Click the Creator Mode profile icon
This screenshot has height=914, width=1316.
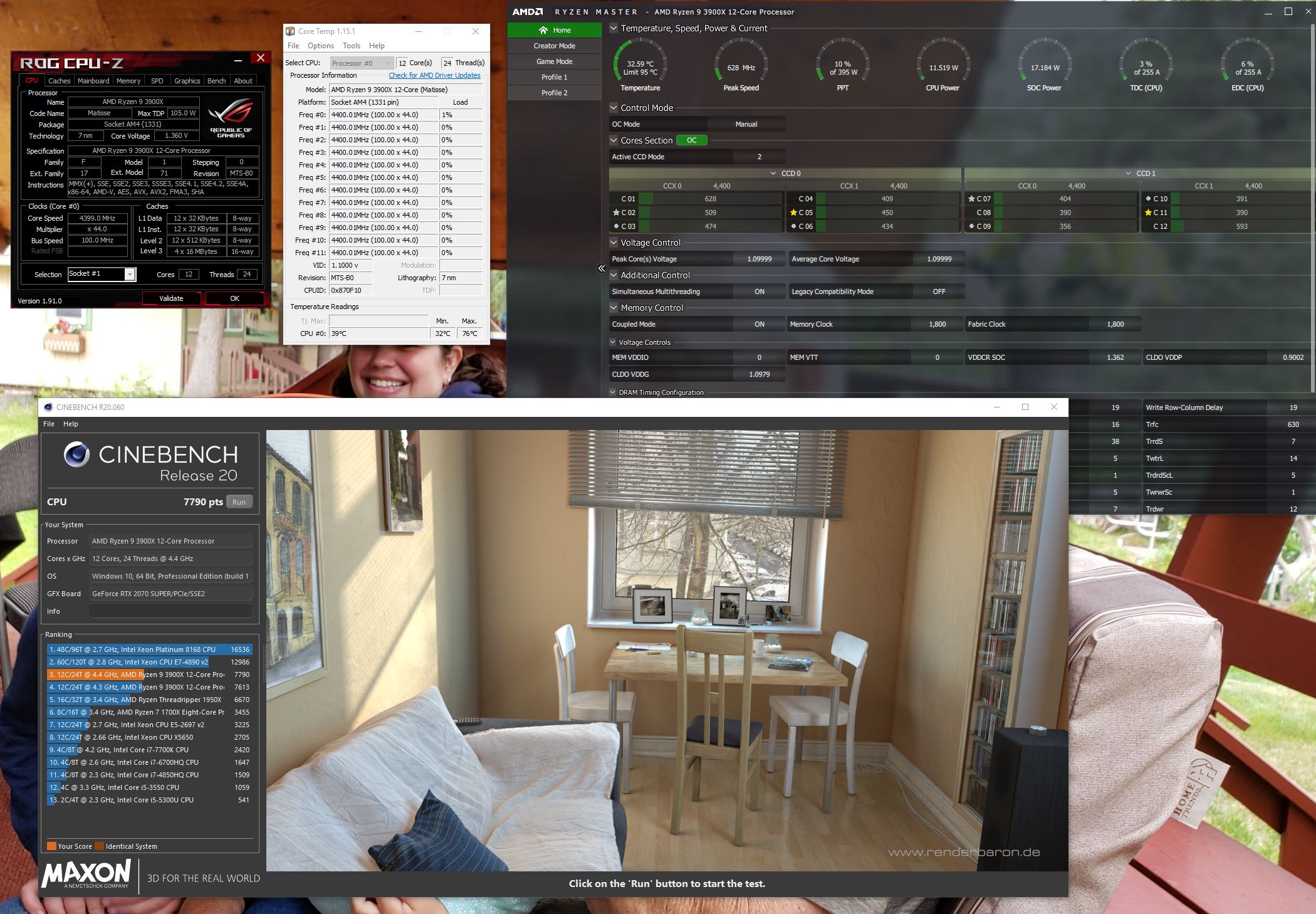tap(554, 45)
